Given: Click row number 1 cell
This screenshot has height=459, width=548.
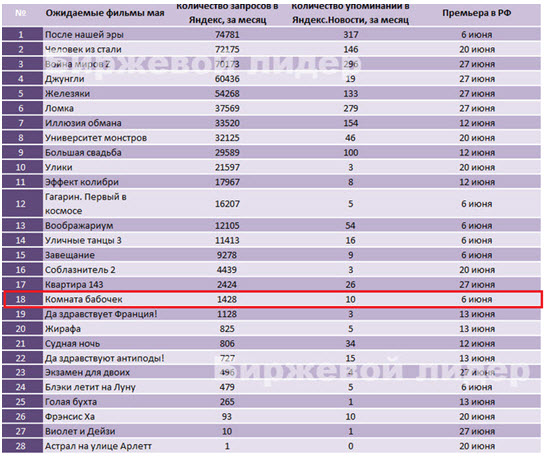Looking at the screenshot, I should point(21,35).
